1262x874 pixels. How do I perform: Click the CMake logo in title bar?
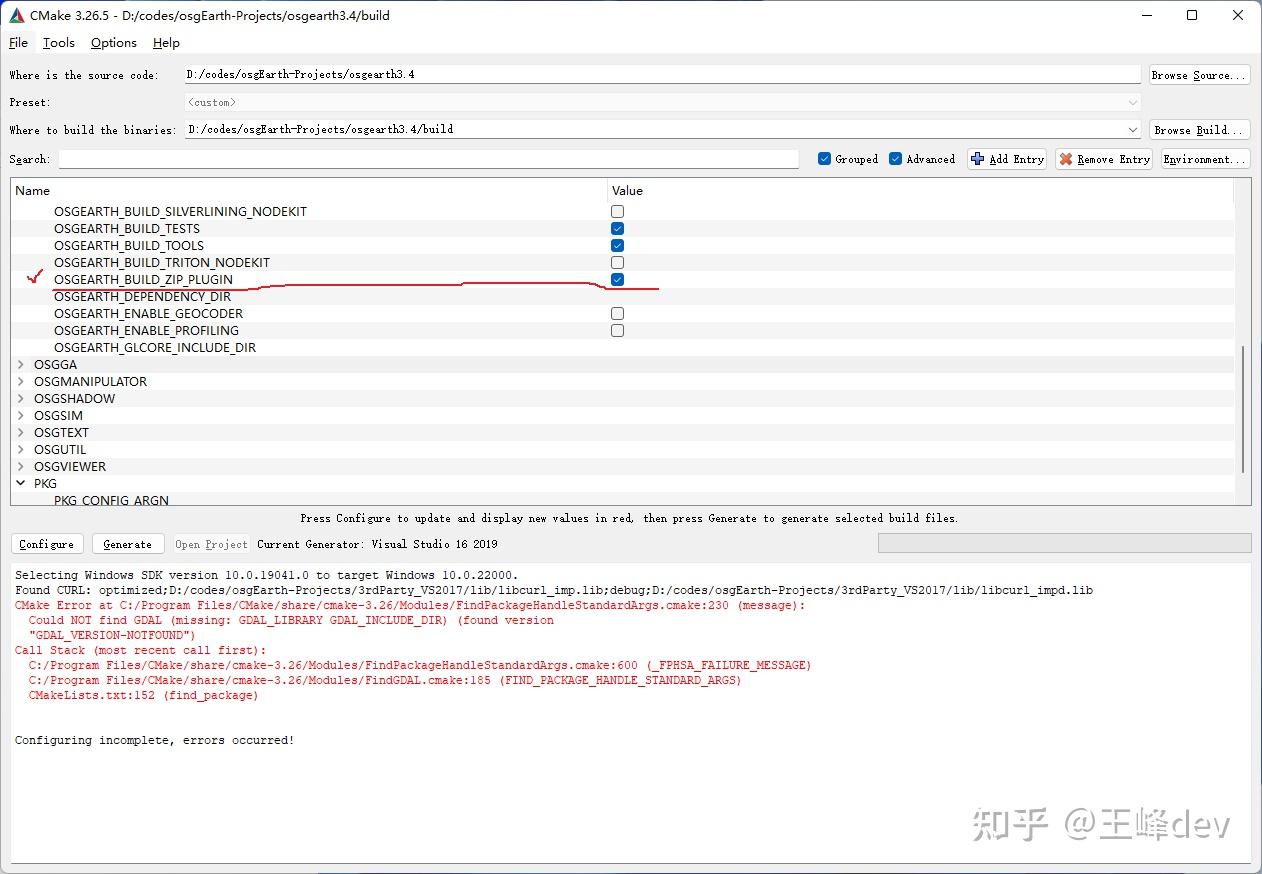(16, 15)
